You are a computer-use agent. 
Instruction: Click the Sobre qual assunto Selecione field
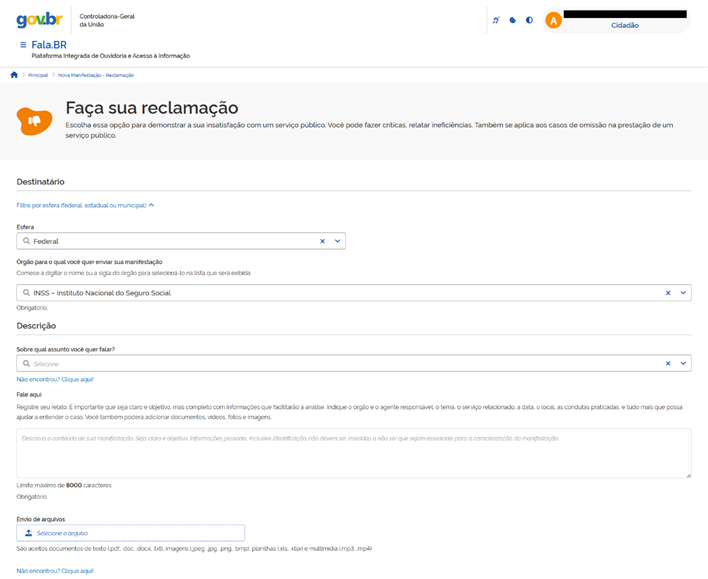click(x=354, y=364)
